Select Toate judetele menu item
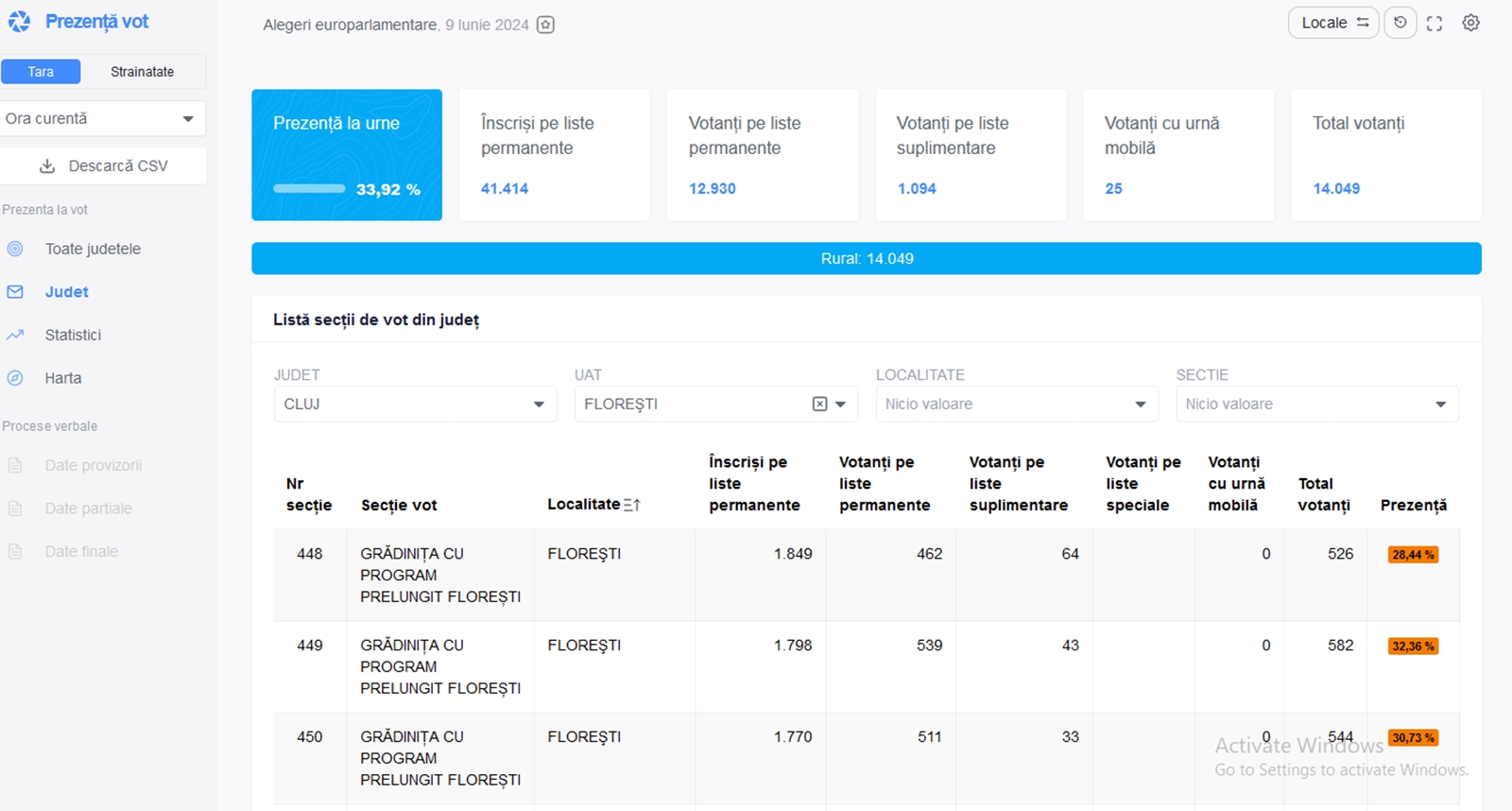This screenshot has height=811, width=1512. [x=93, y=249]
